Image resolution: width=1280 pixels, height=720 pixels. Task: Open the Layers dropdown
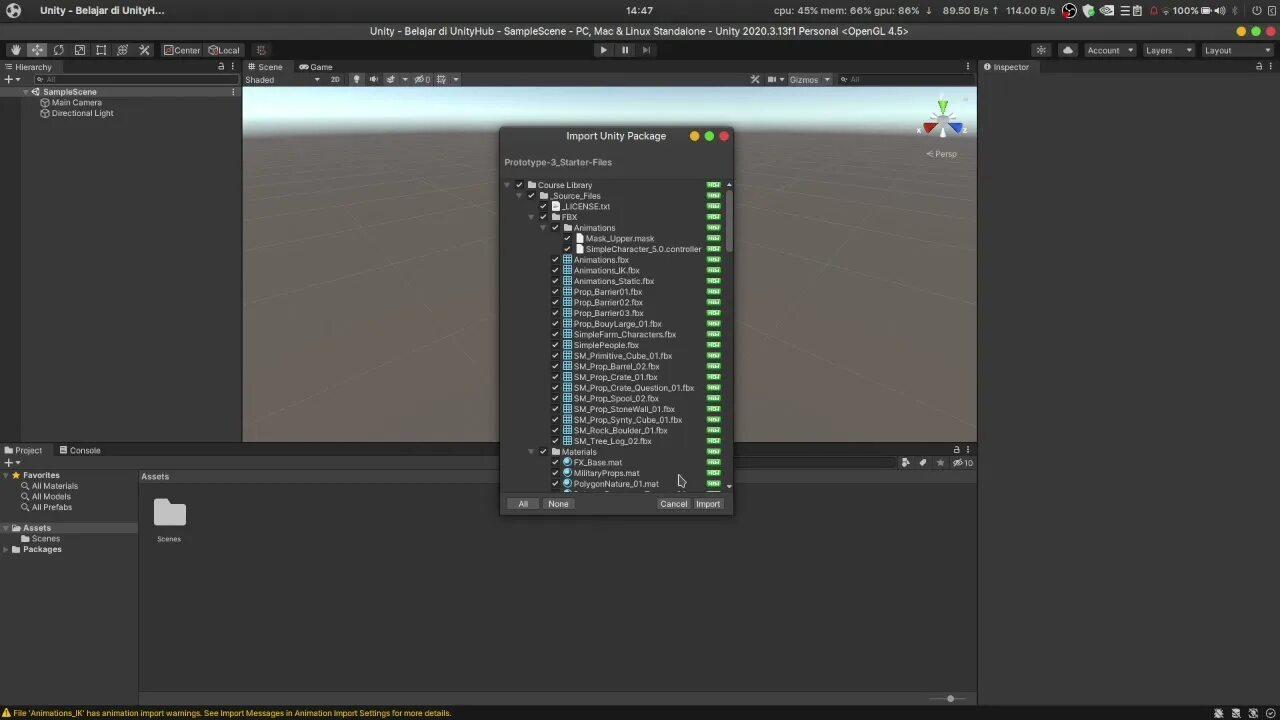click(1168, 50)
